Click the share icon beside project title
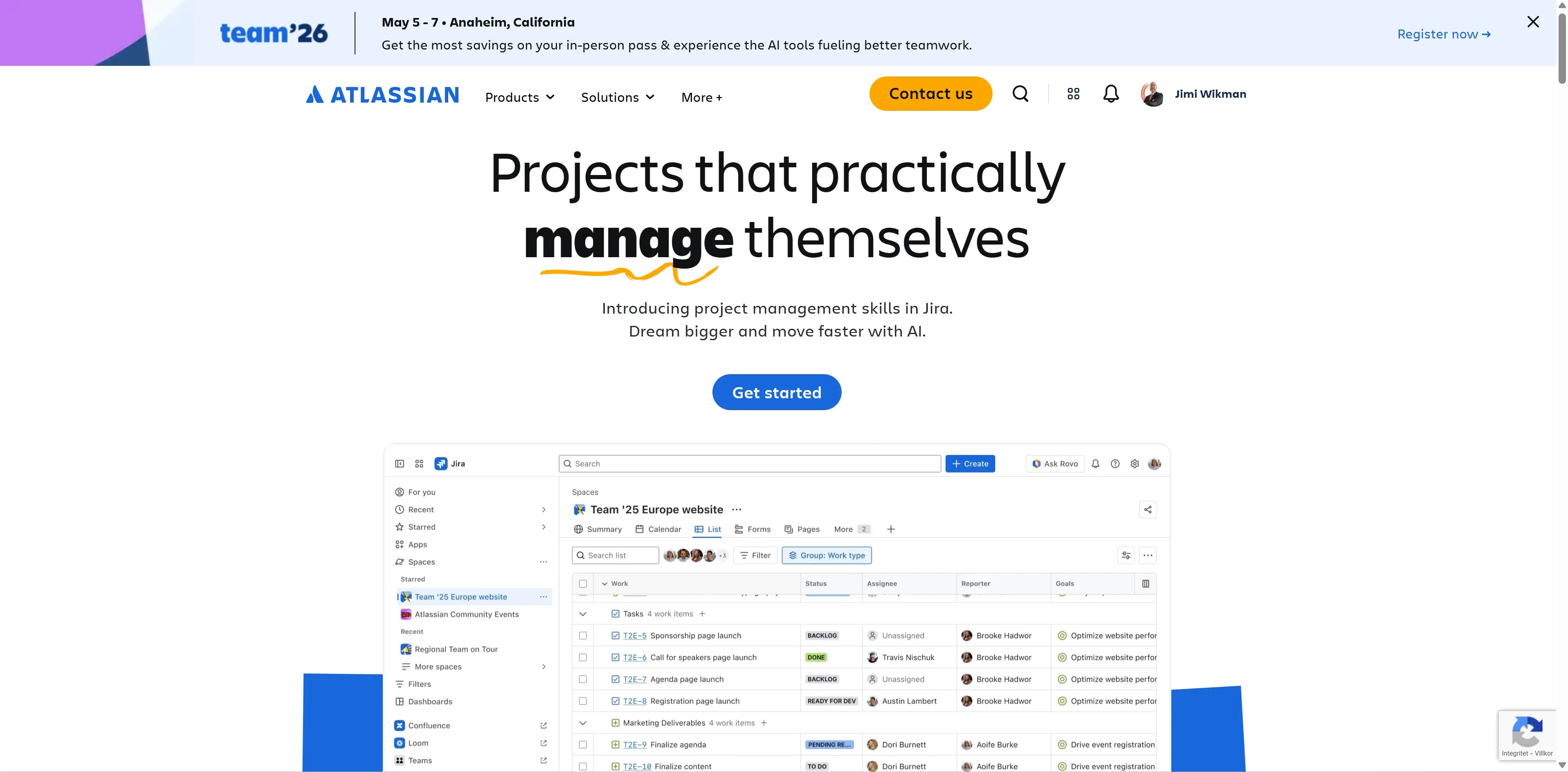This screenshot has width=1568, height=772. tap(1148, 509)
